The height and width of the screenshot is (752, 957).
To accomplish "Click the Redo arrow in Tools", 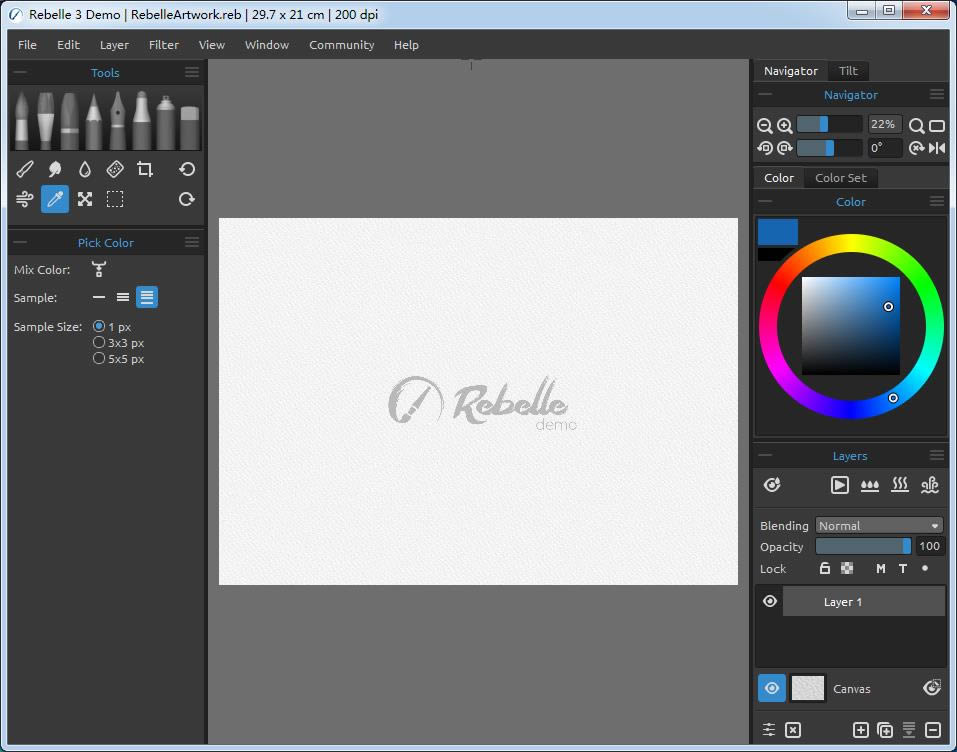I will 187,199.
